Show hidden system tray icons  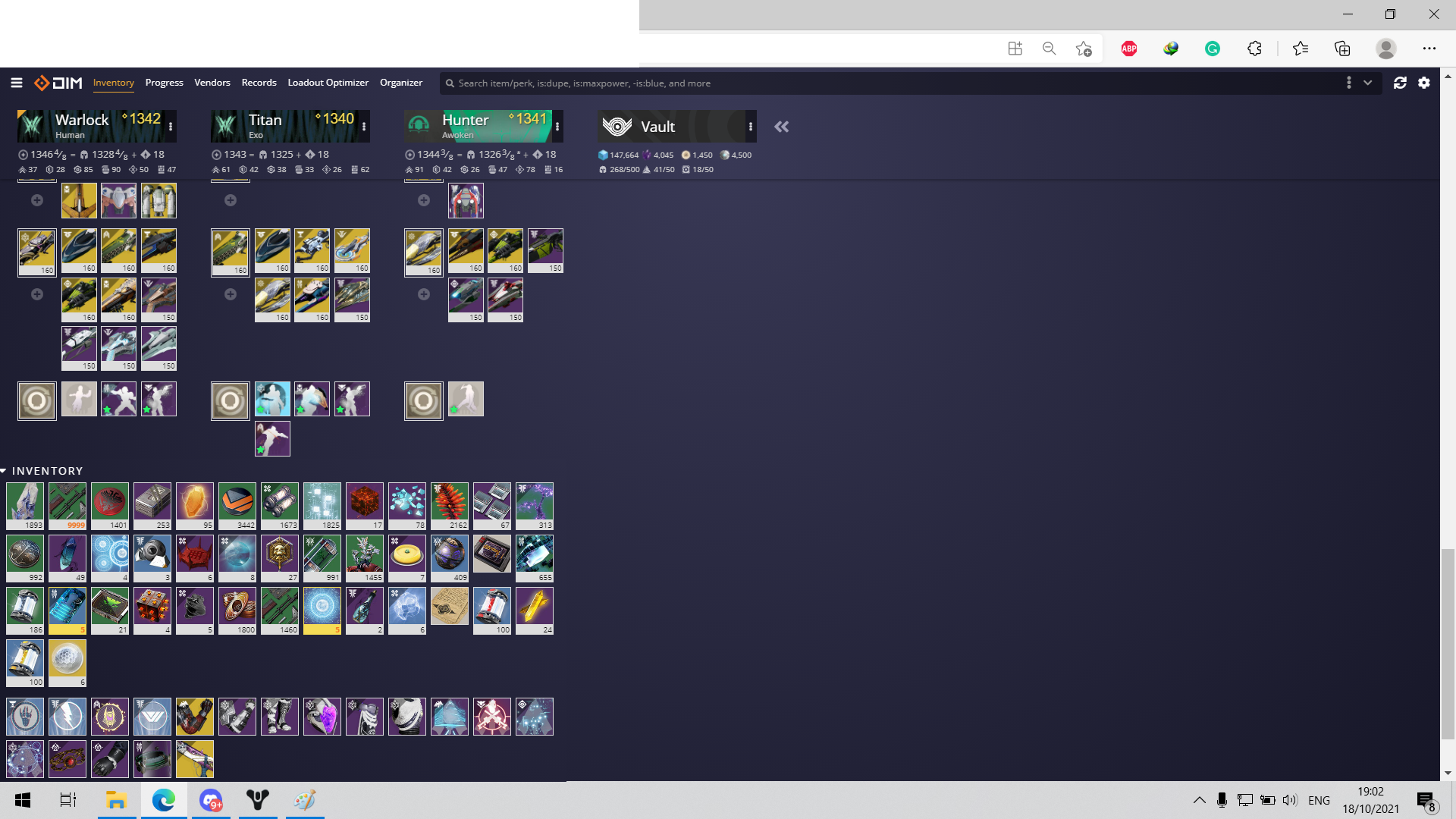(1199, 800)
